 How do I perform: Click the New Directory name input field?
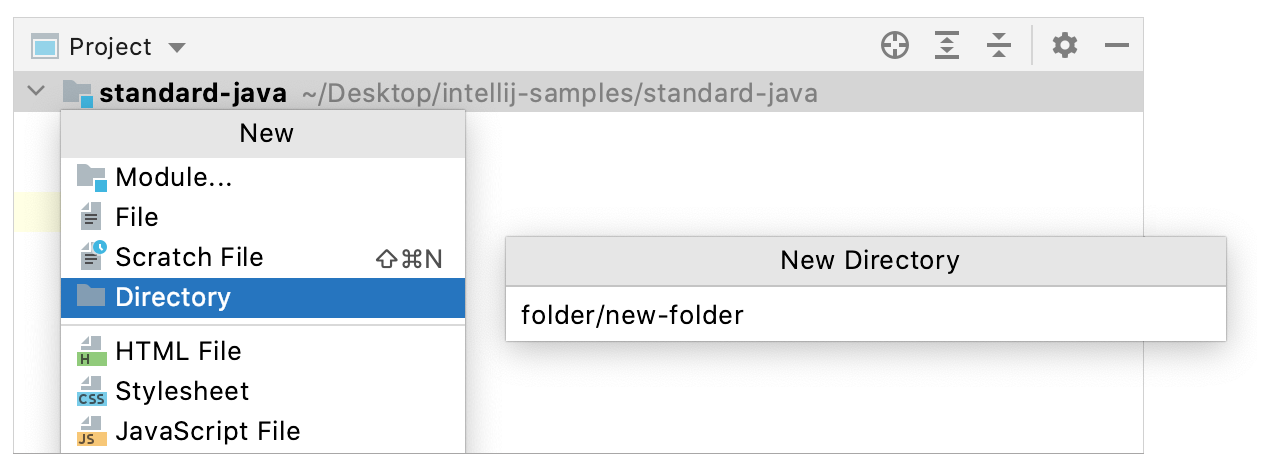coord(865,316)
